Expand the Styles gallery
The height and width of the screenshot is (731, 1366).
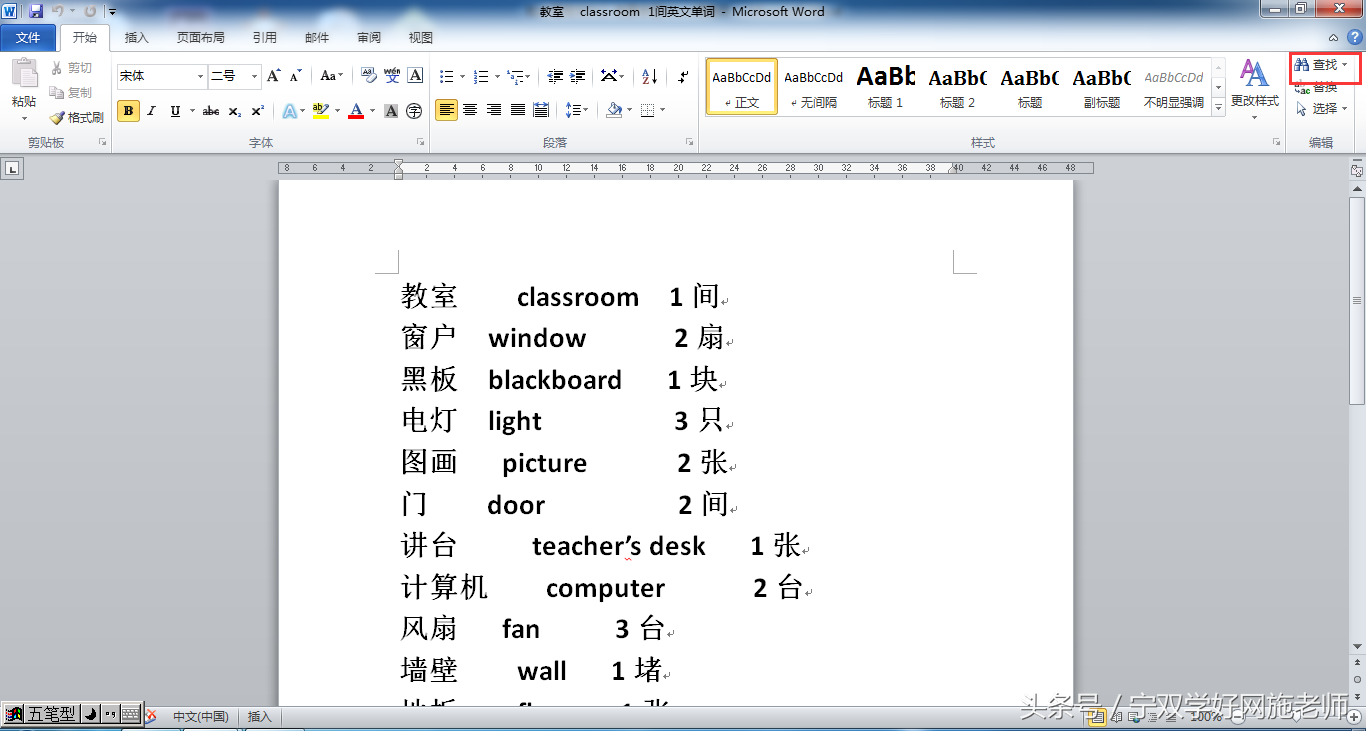(x=1218, y=108)
